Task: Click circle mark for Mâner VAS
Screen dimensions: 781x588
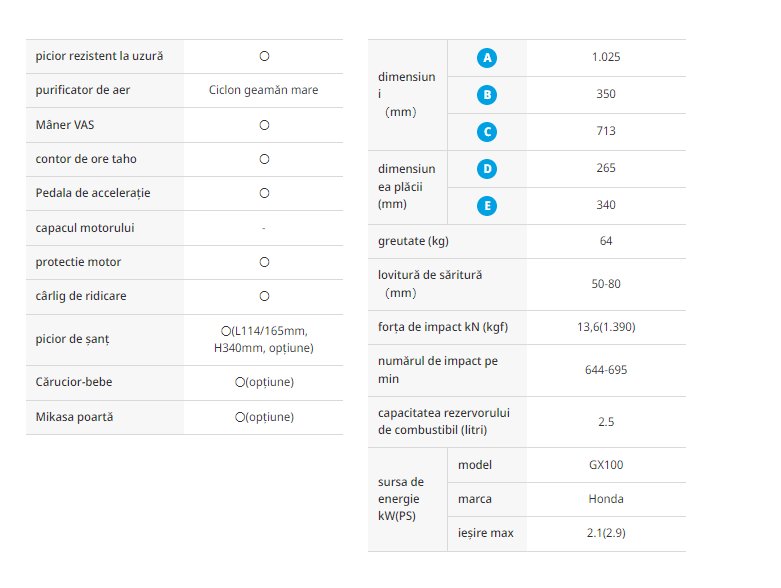Action: pyautogui.click(x=264, y=125)
